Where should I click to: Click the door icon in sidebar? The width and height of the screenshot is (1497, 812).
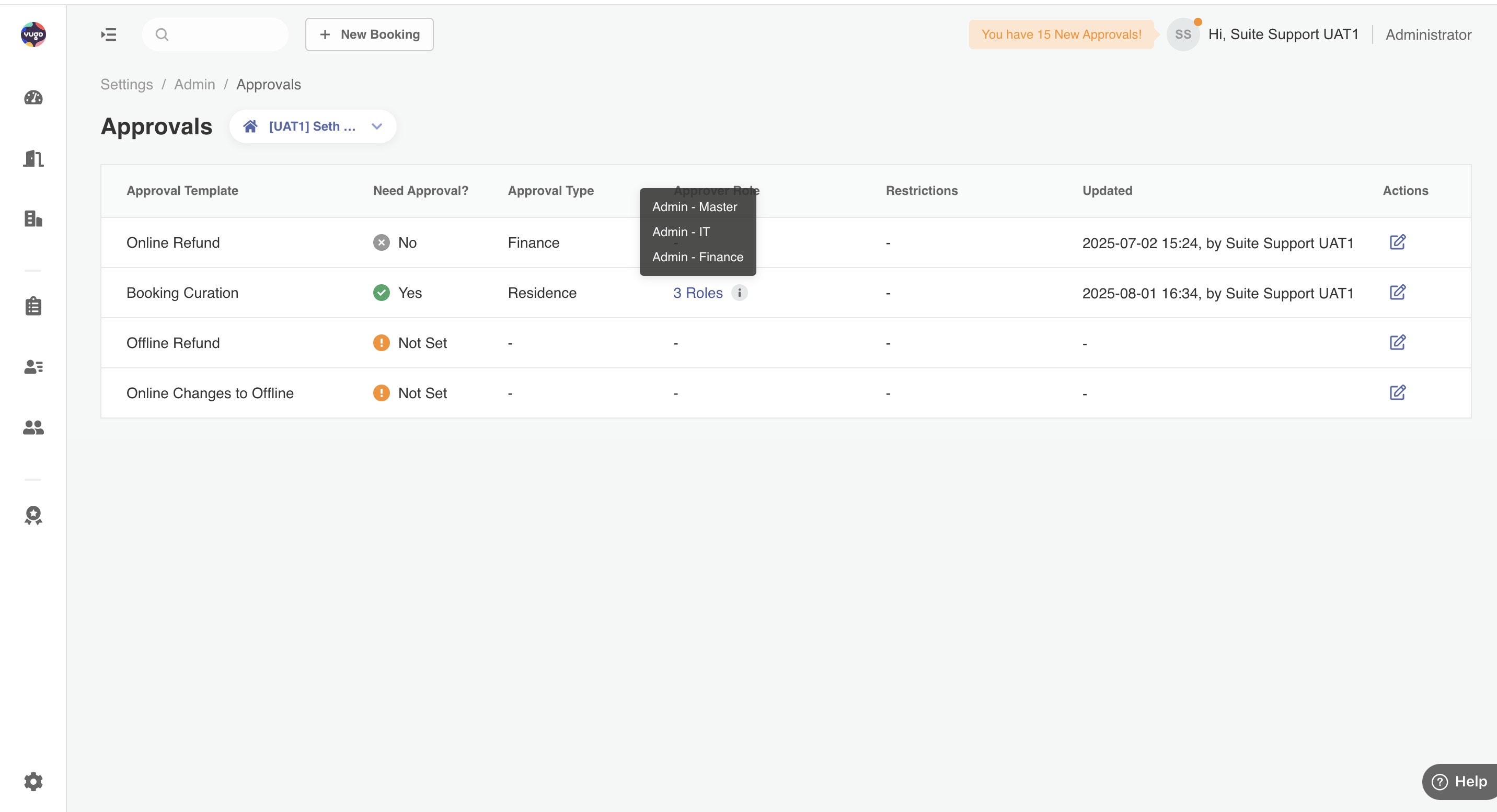[33, 158]
